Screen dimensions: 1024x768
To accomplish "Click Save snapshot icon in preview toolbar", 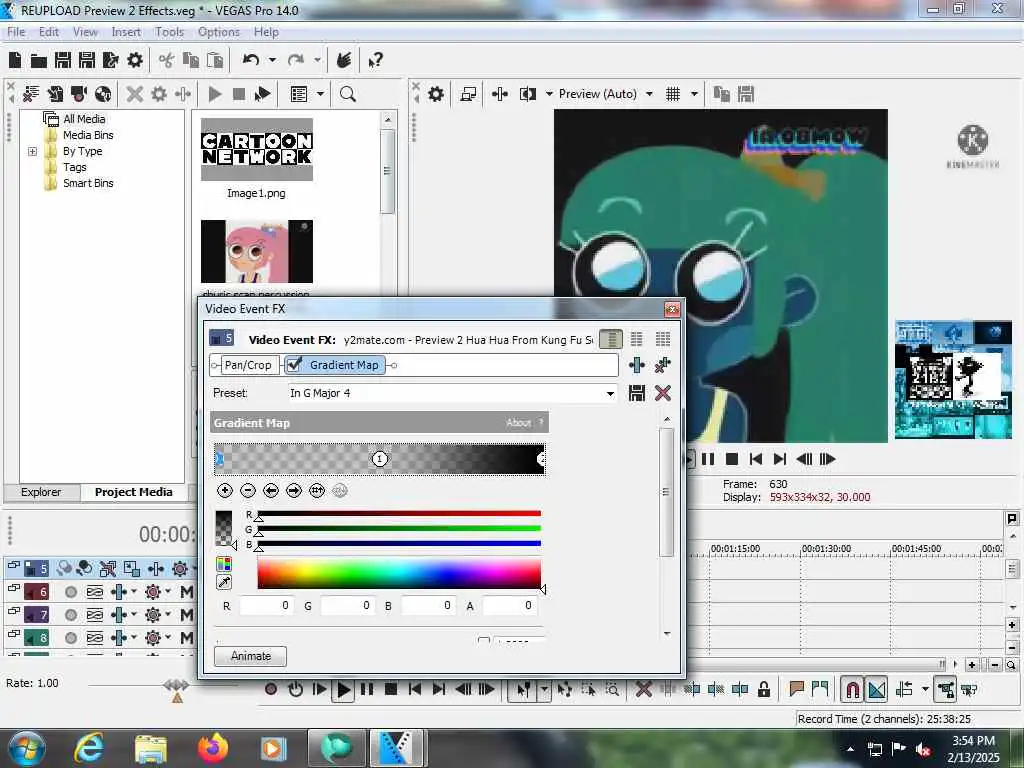I will click(x=746, y=94).
